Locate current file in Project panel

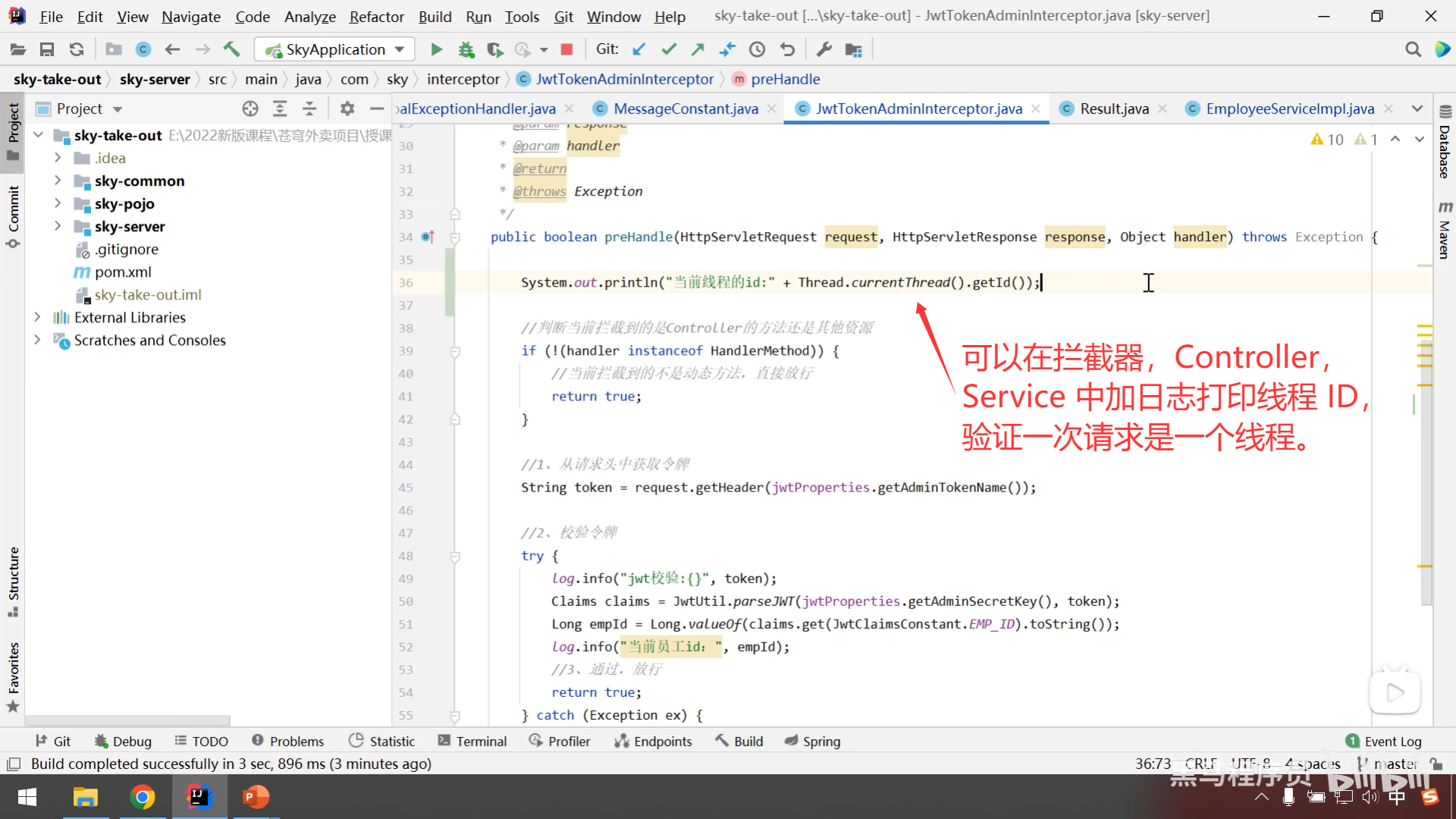pos(250,109)
